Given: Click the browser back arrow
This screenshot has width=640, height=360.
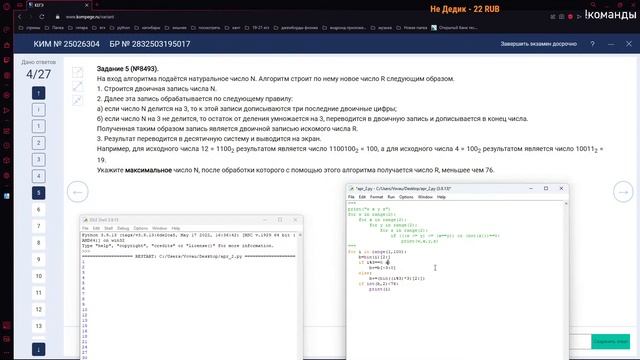Looking at the screenshot, I should pos(19,17).
